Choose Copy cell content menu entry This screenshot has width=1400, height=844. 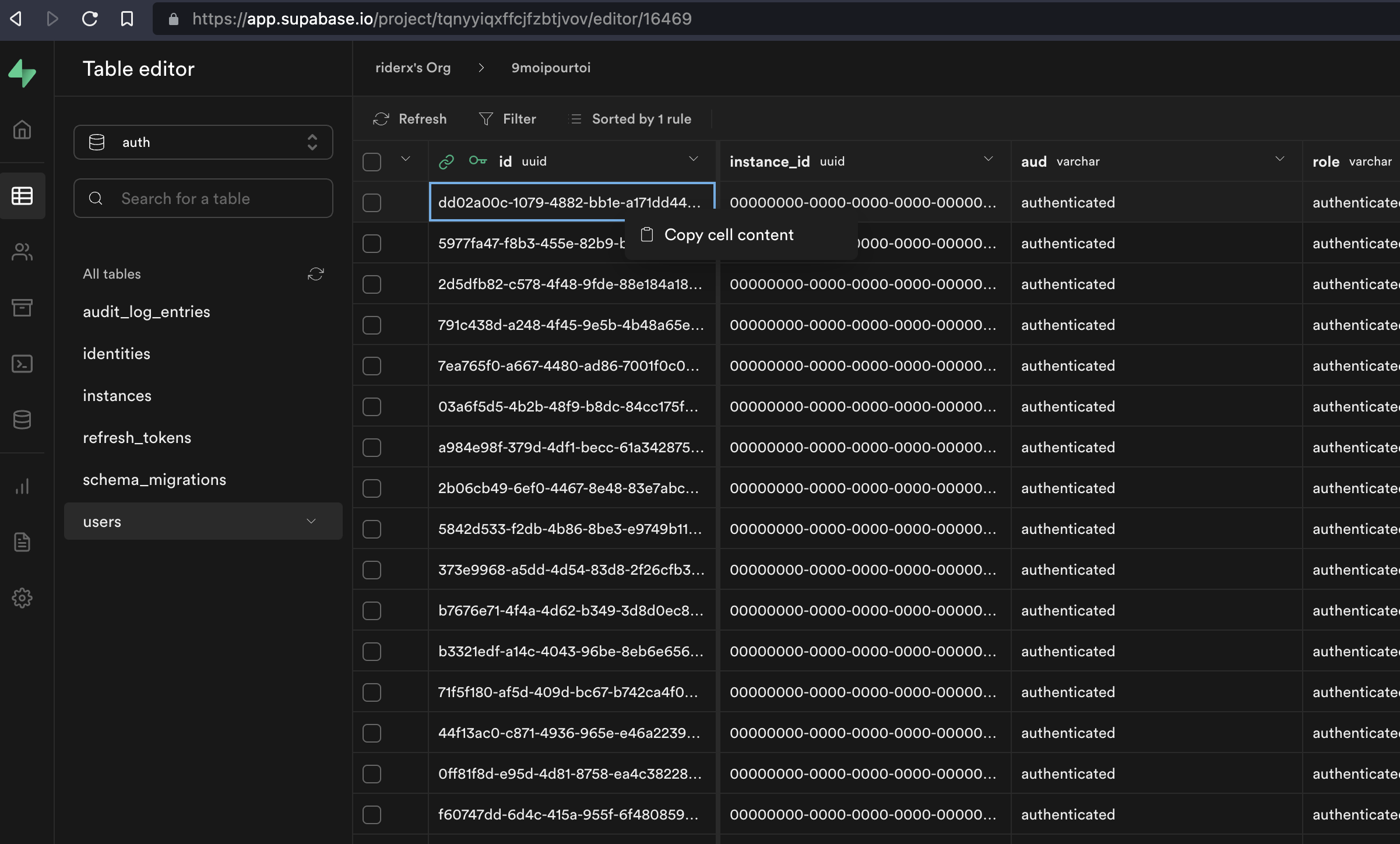click(x=728, y=235)
